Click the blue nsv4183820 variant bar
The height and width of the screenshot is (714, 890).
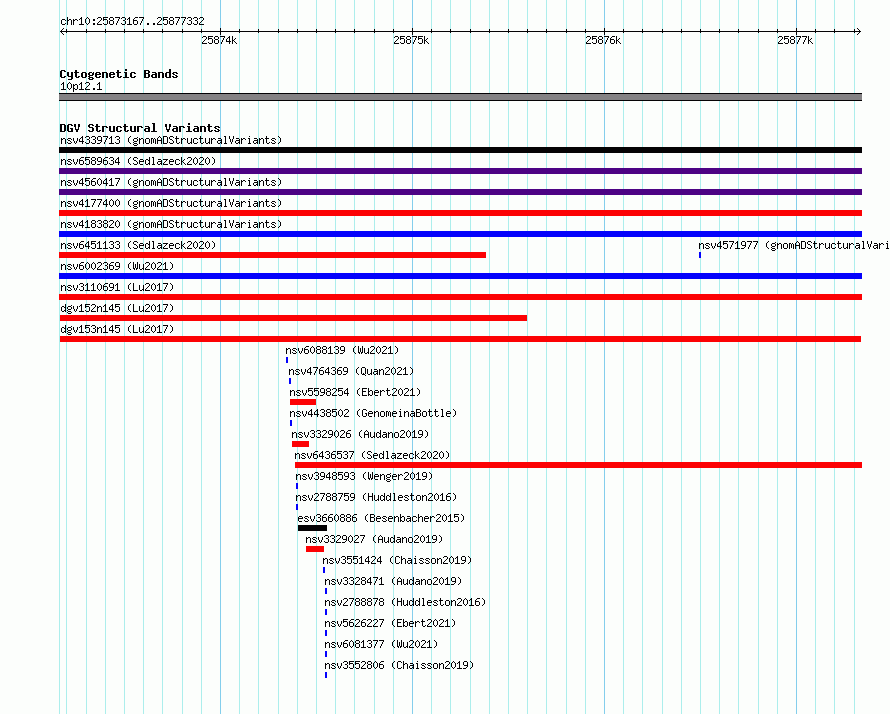click(460, 234)
